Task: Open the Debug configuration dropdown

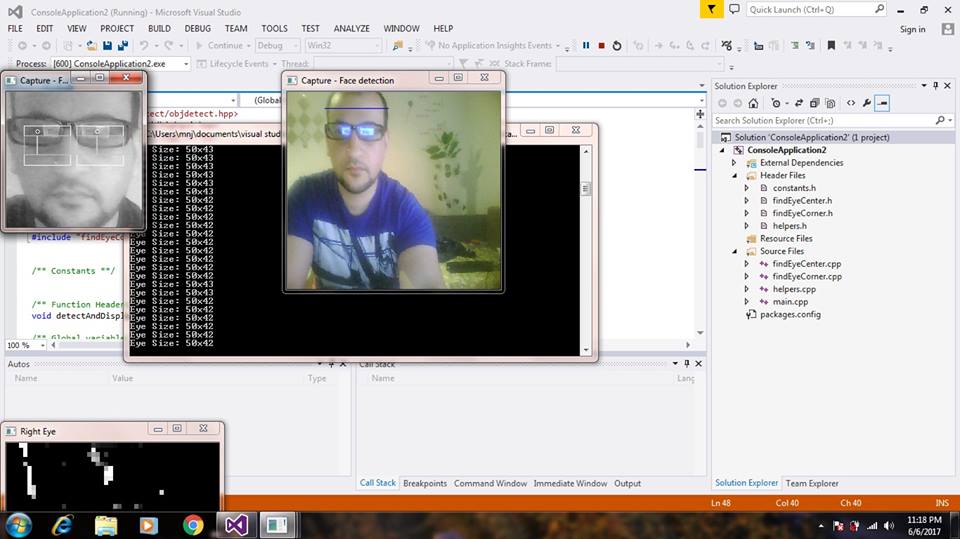Action: 278,45
